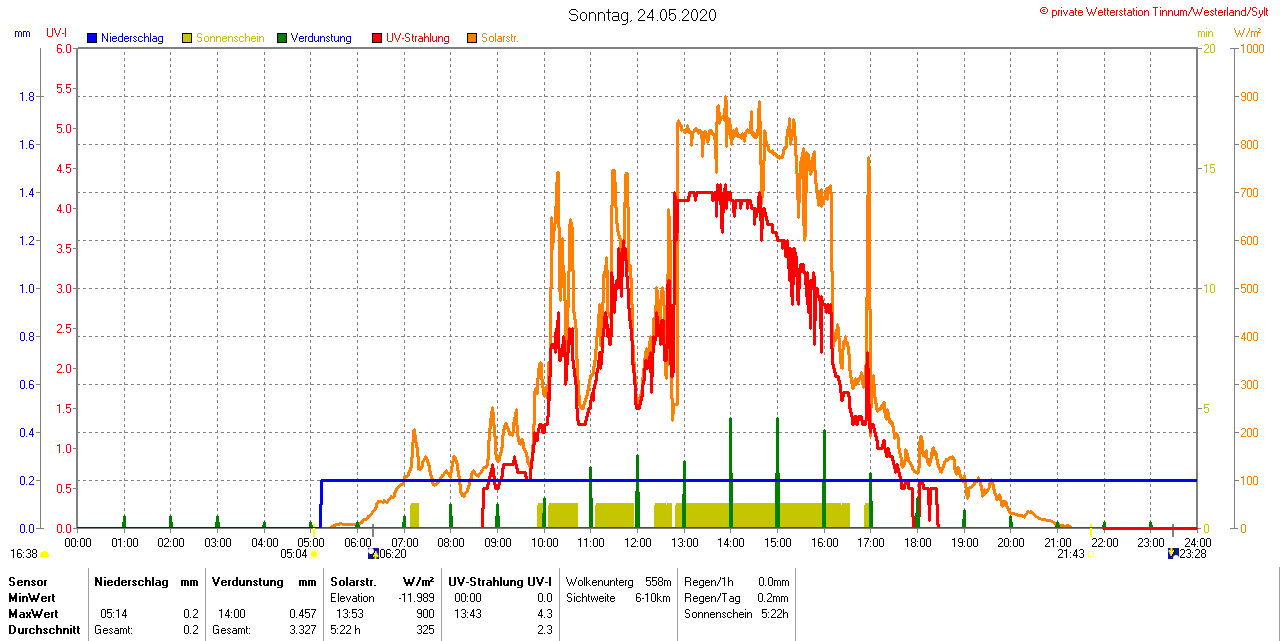Screen dimensions: 1280x641
Task: Click the chart title Sonntag, 24.05.2020
Action: (x=642, y=15)
